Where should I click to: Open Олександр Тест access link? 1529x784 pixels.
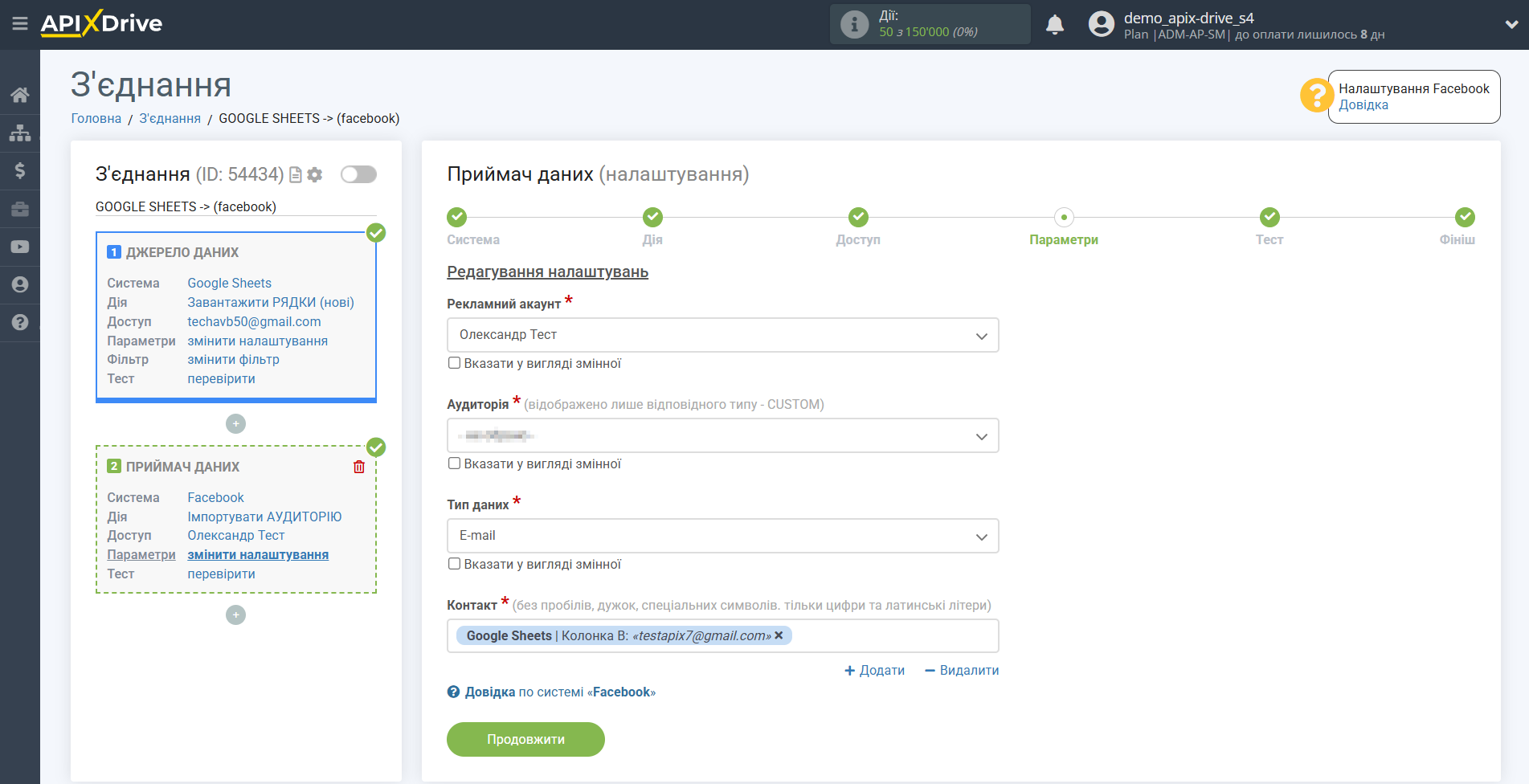click(235, 535)
